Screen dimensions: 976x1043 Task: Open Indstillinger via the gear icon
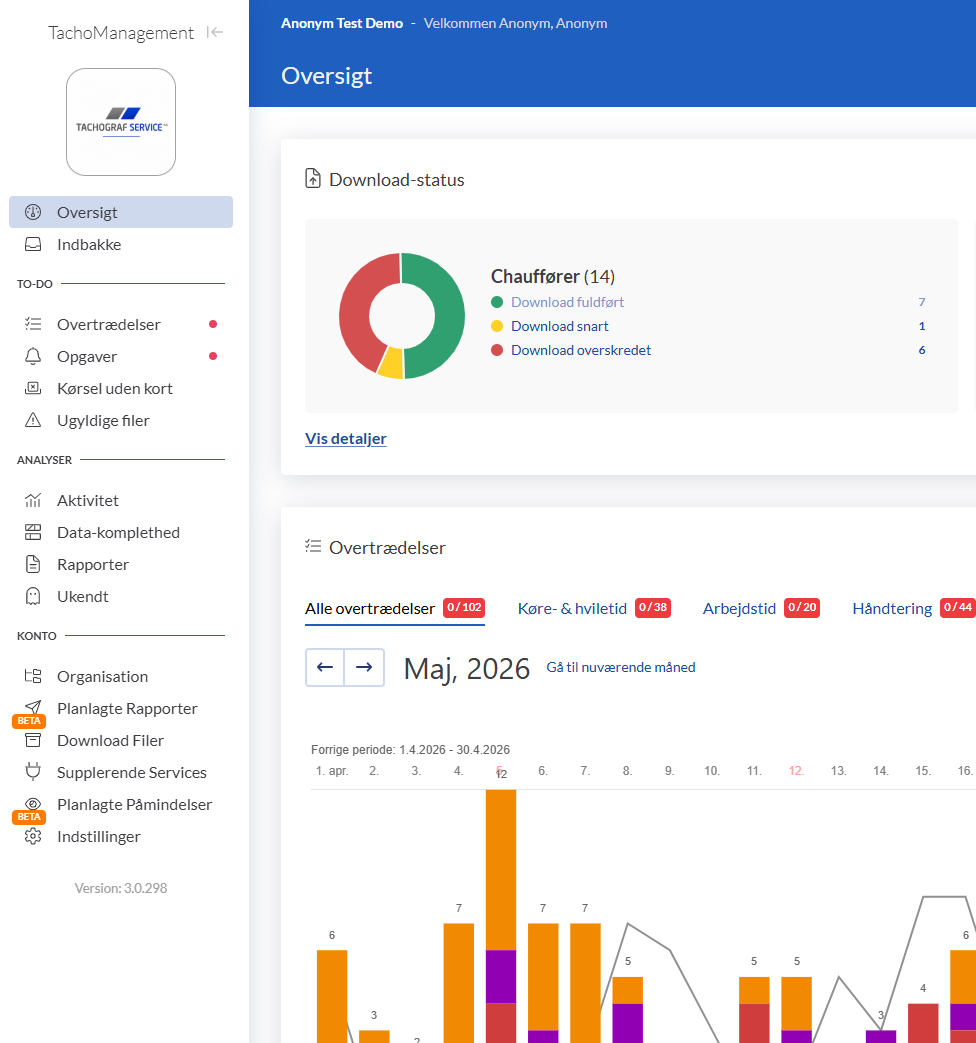[x=33, y=836]
